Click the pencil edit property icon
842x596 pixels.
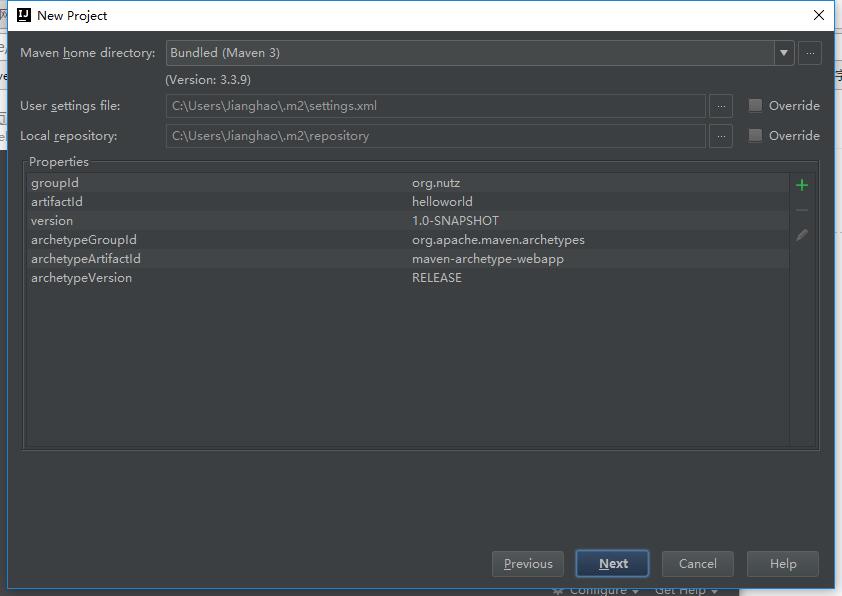click(801, 236)
